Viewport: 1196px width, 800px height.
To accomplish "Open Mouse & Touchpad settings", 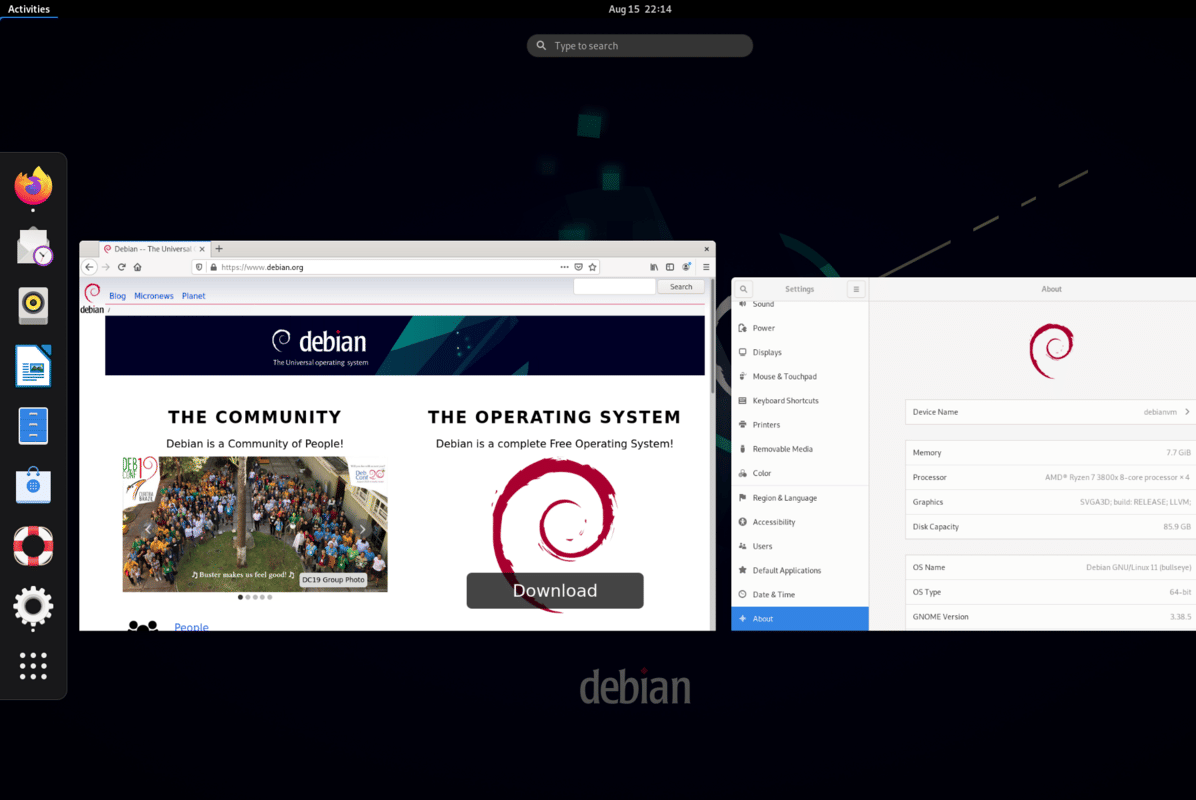I will point(799,376).
